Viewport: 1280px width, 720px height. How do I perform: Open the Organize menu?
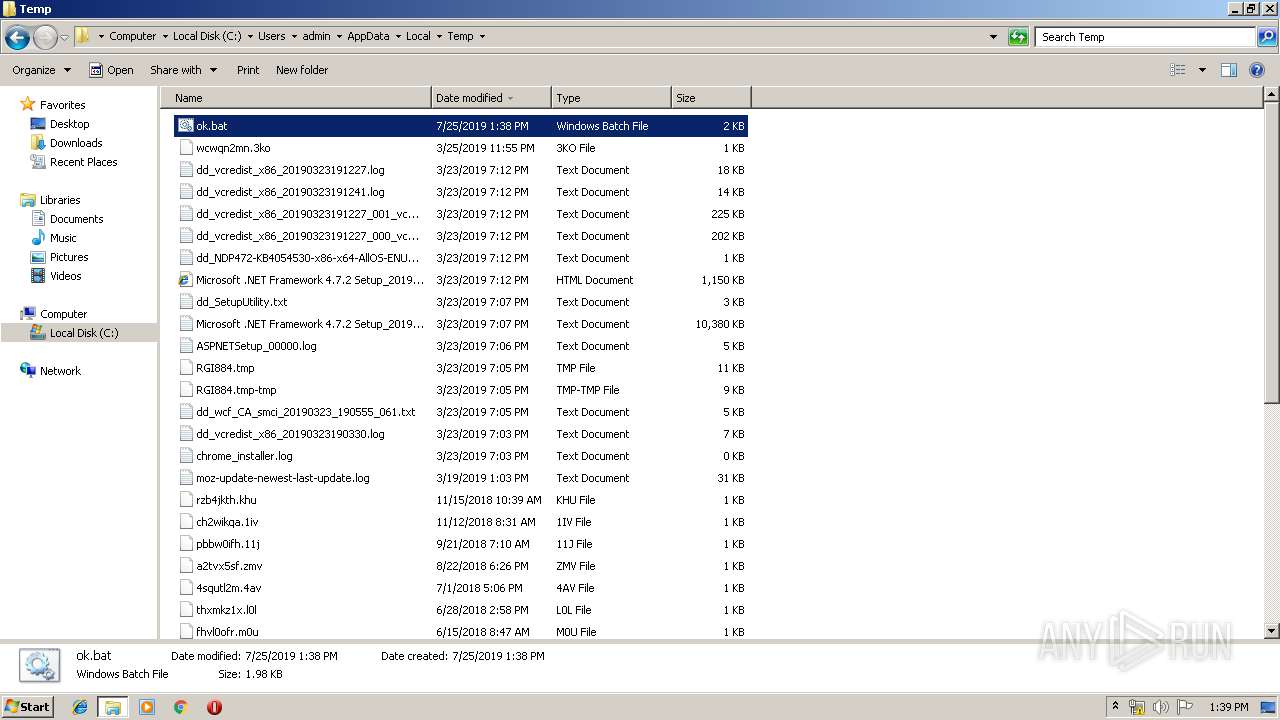[x=41, y=70]
